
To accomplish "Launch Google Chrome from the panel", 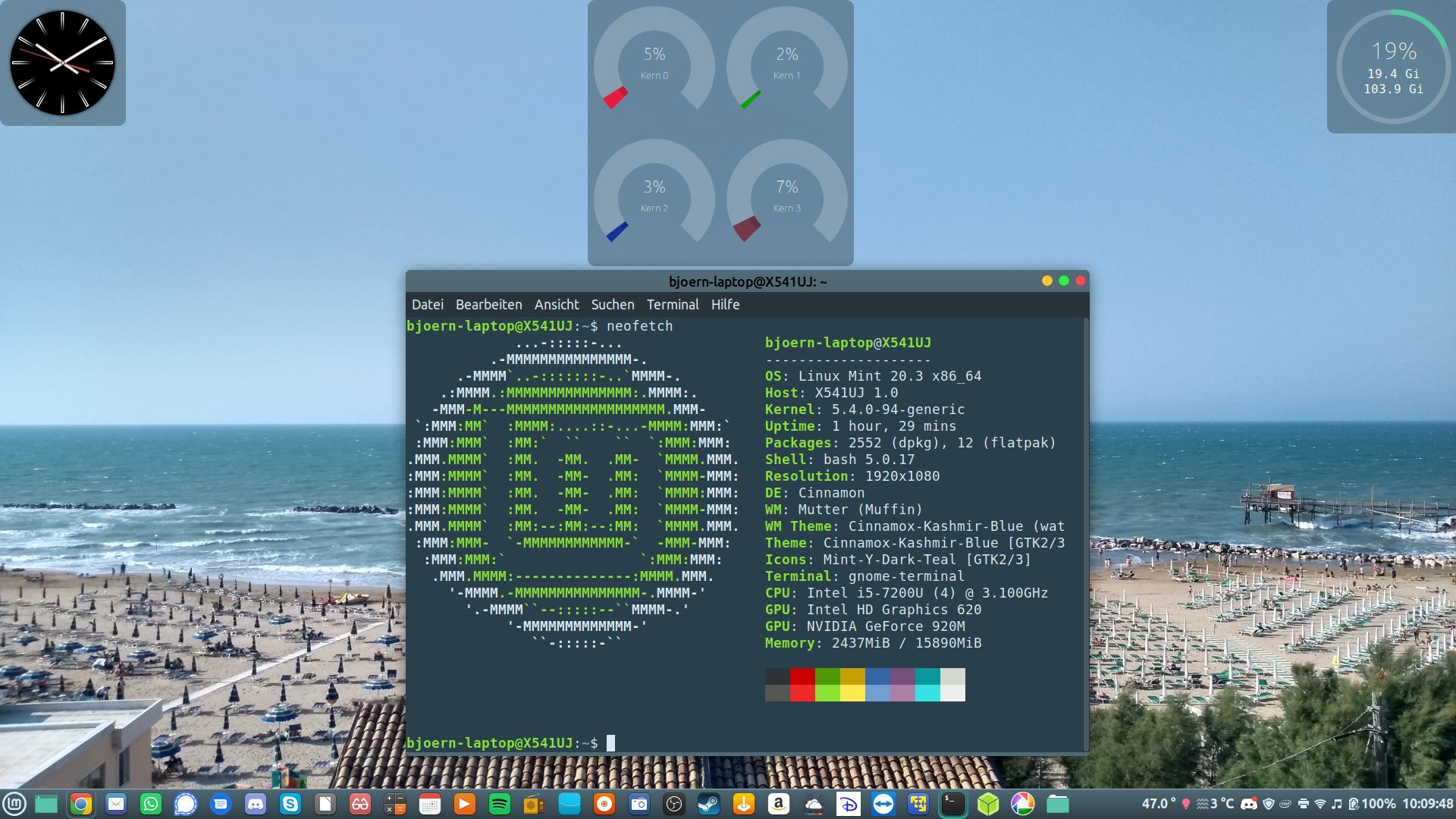I will coord(81,804).
